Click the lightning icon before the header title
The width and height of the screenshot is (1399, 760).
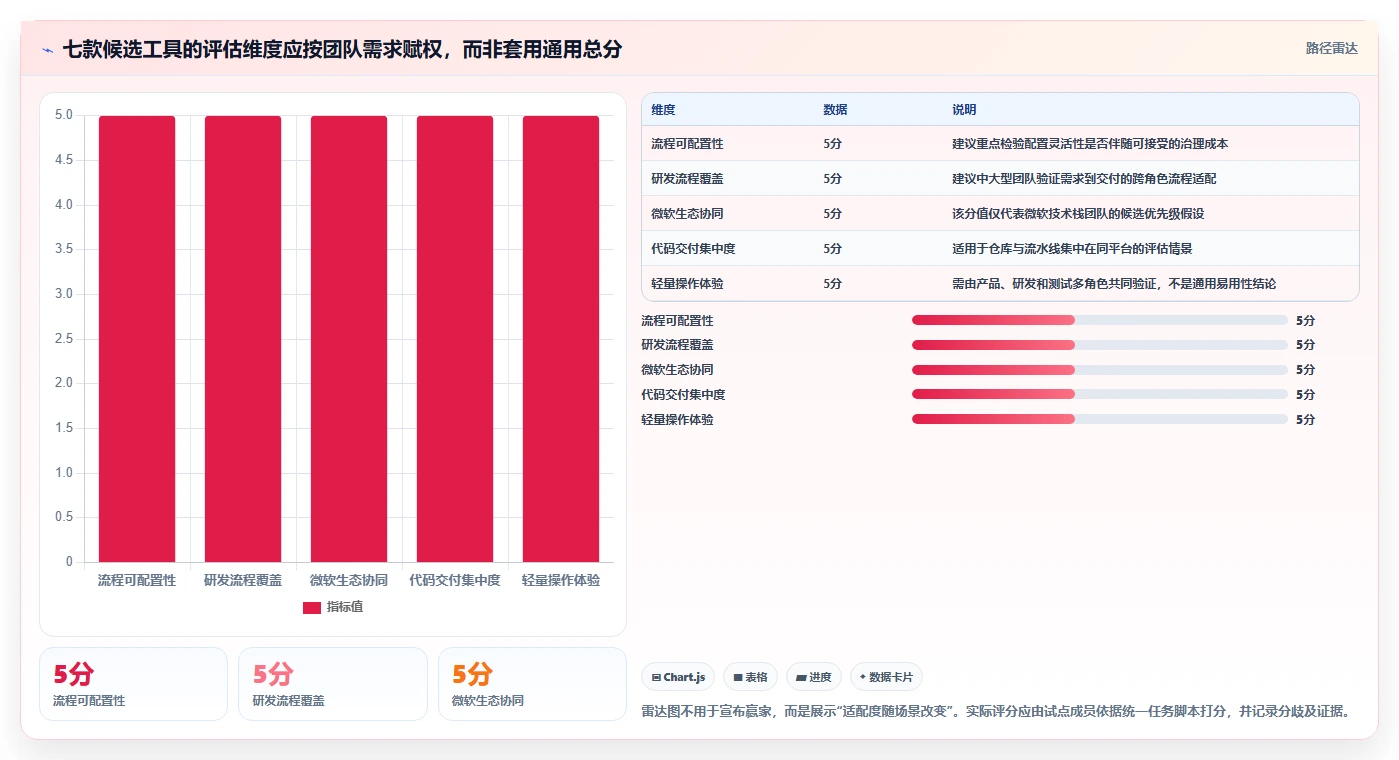(x=47, y=49)
